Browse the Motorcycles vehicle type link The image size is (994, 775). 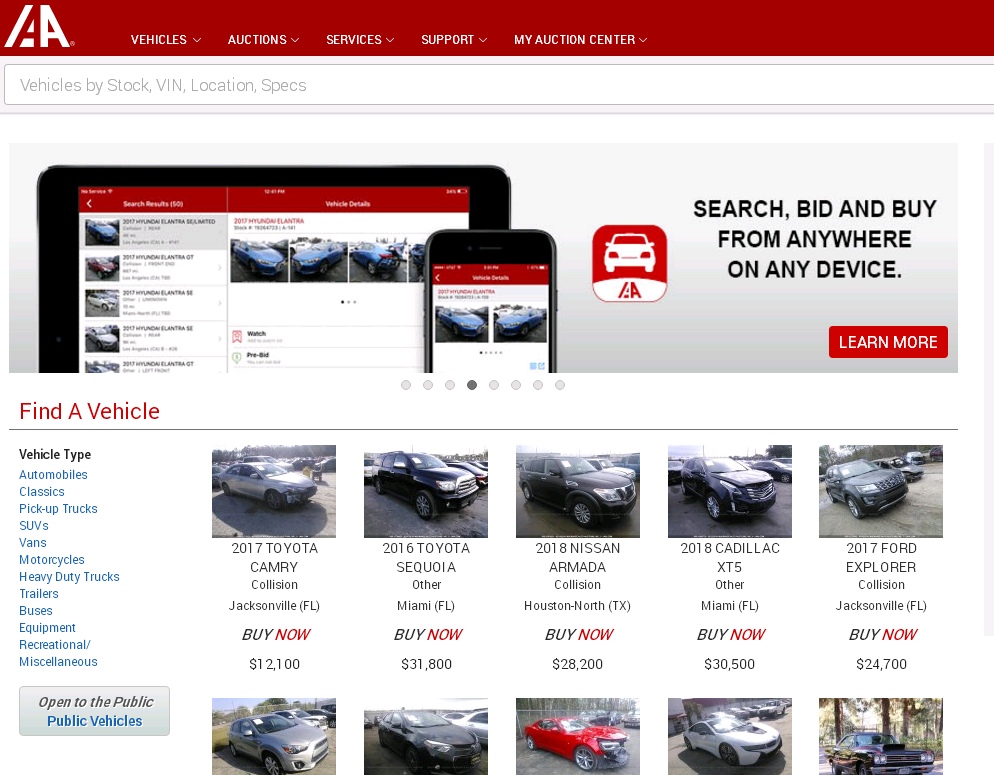tap(52, 560)
